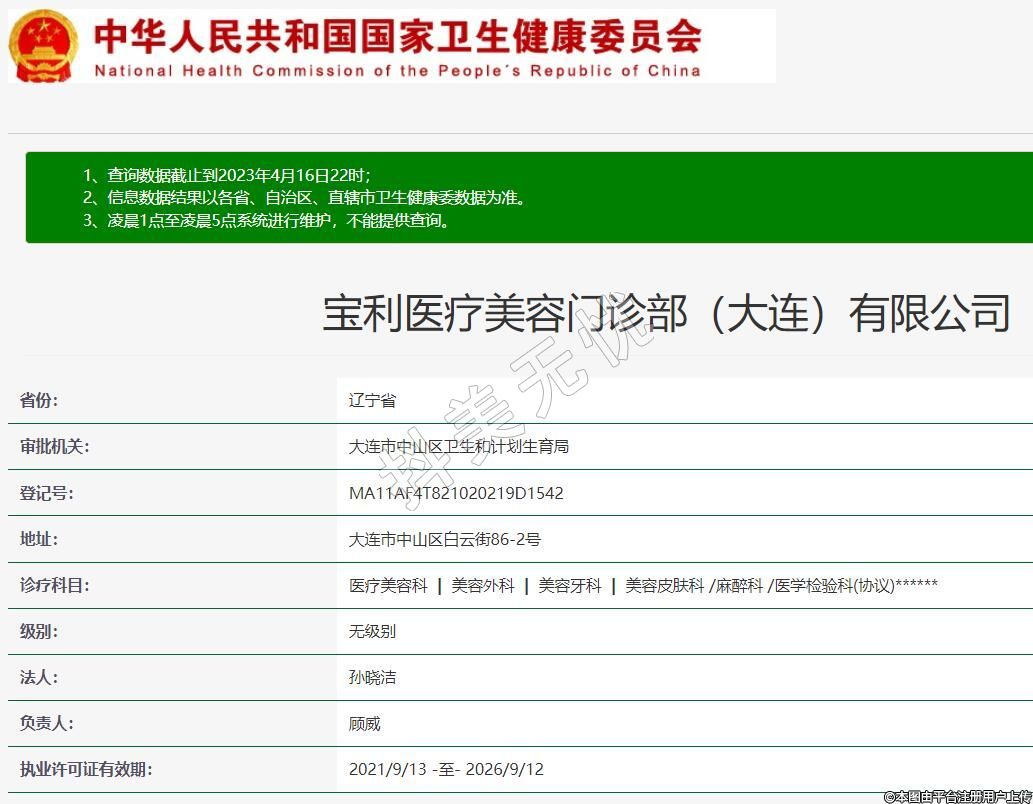Click the notice line about 各省、自治区、直辖市 data

[304, 197]
